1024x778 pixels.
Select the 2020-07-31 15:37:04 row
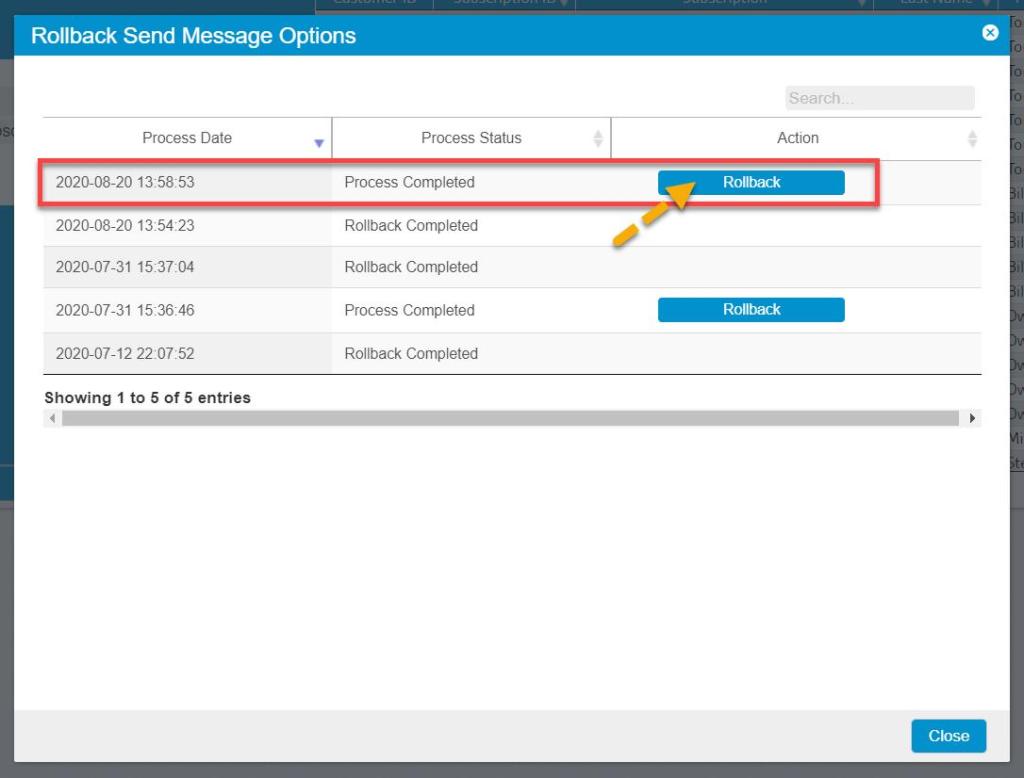pos(125,267)
